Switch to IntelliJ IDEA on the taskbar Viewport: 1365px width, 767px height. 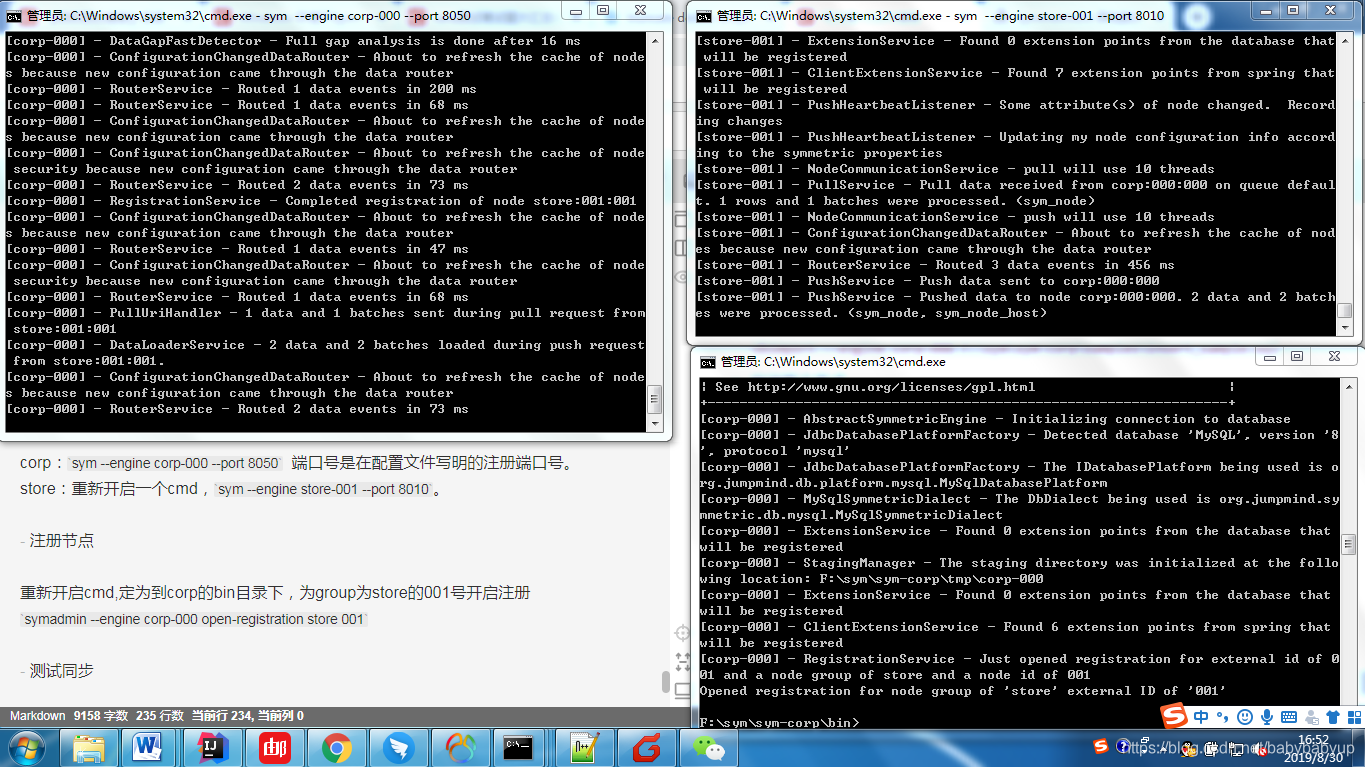click(x=213, y=747)
